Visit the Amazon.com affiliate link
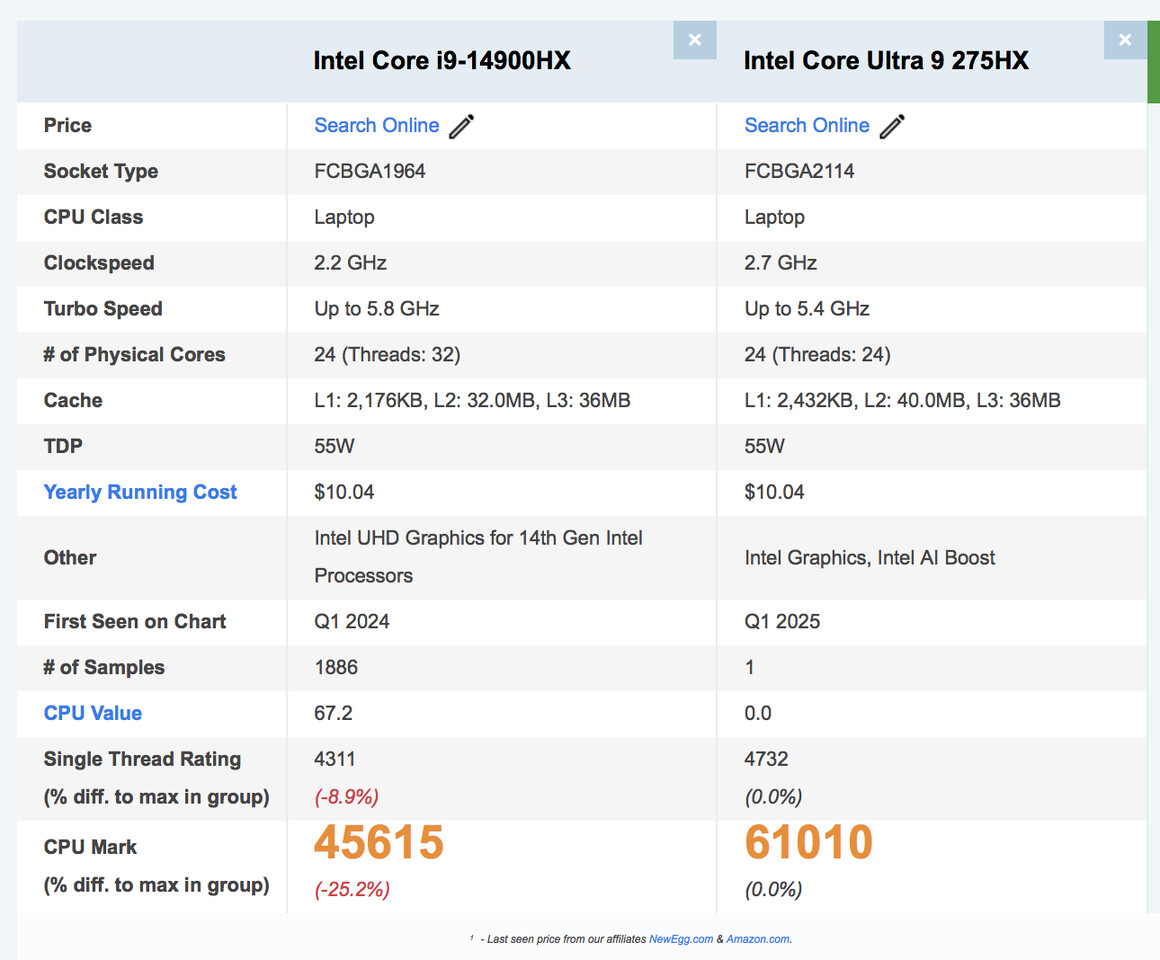This screenshot has height=960, width=1160. click(758, 939)
